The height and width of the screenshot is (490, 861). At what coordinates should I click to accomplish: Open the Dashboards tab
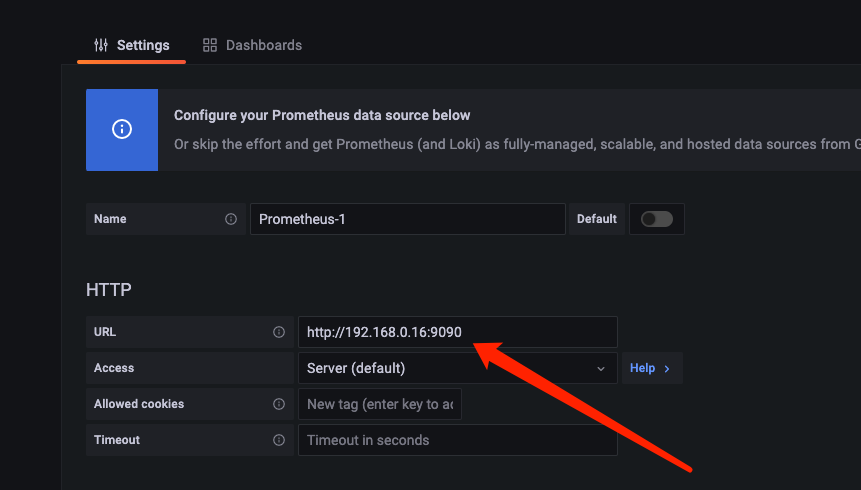(x=252, y=46)
